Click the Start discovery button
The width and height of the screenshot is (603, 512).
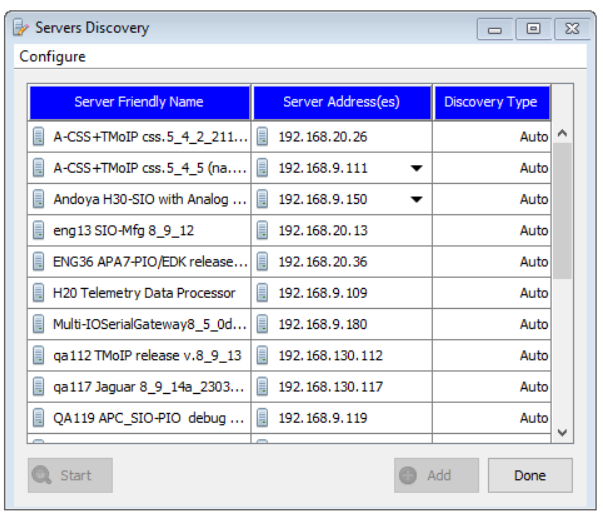click(70, 475)
